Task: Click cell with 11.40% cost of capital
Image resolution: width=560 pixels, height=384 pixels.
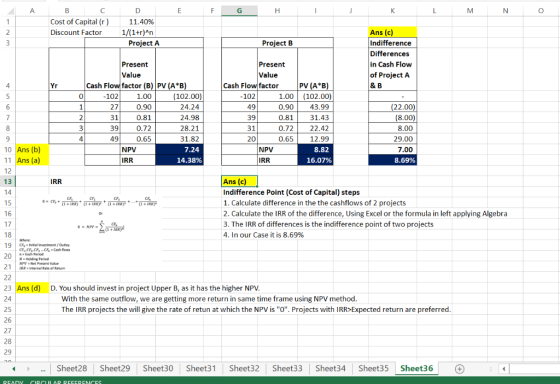Action: coord(138,22)
